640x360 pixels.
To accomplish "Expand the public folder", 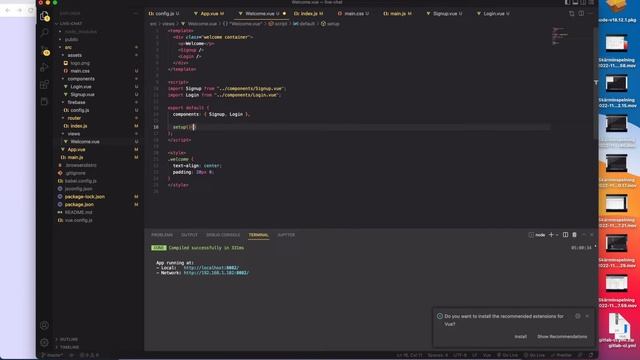I will pyautogui.click(x=71, y=40).
